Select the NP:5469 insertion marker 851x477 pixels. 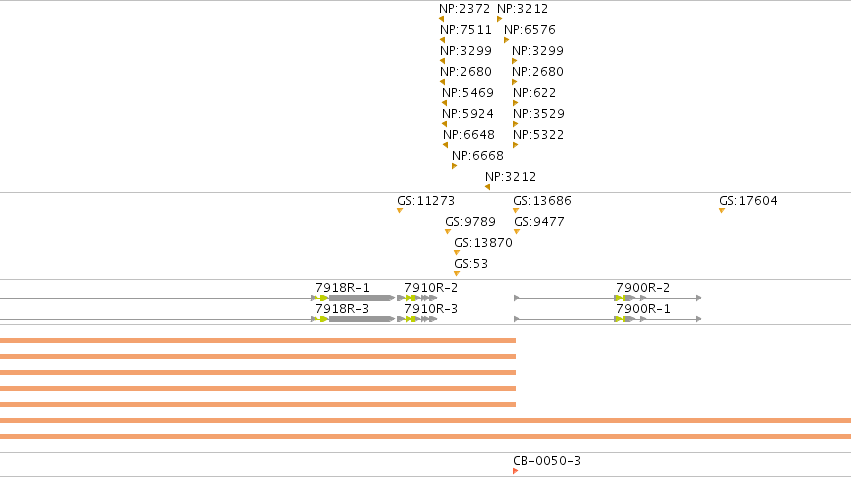click(444, 103)
